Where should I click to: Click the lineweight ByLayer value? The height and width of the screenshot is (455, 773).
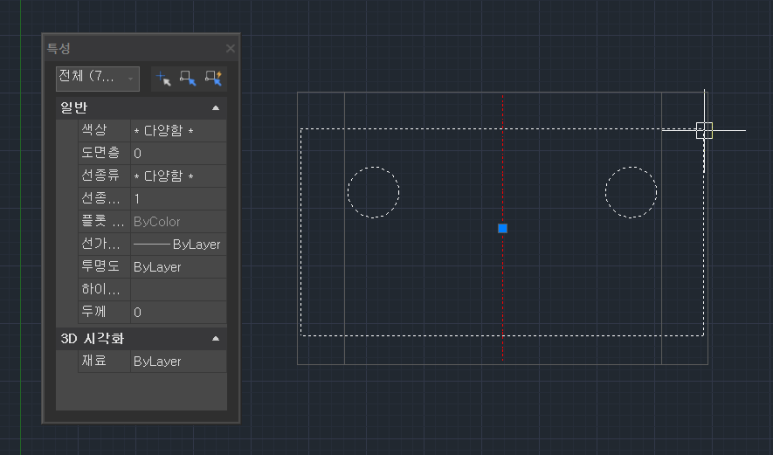[178, 244]
